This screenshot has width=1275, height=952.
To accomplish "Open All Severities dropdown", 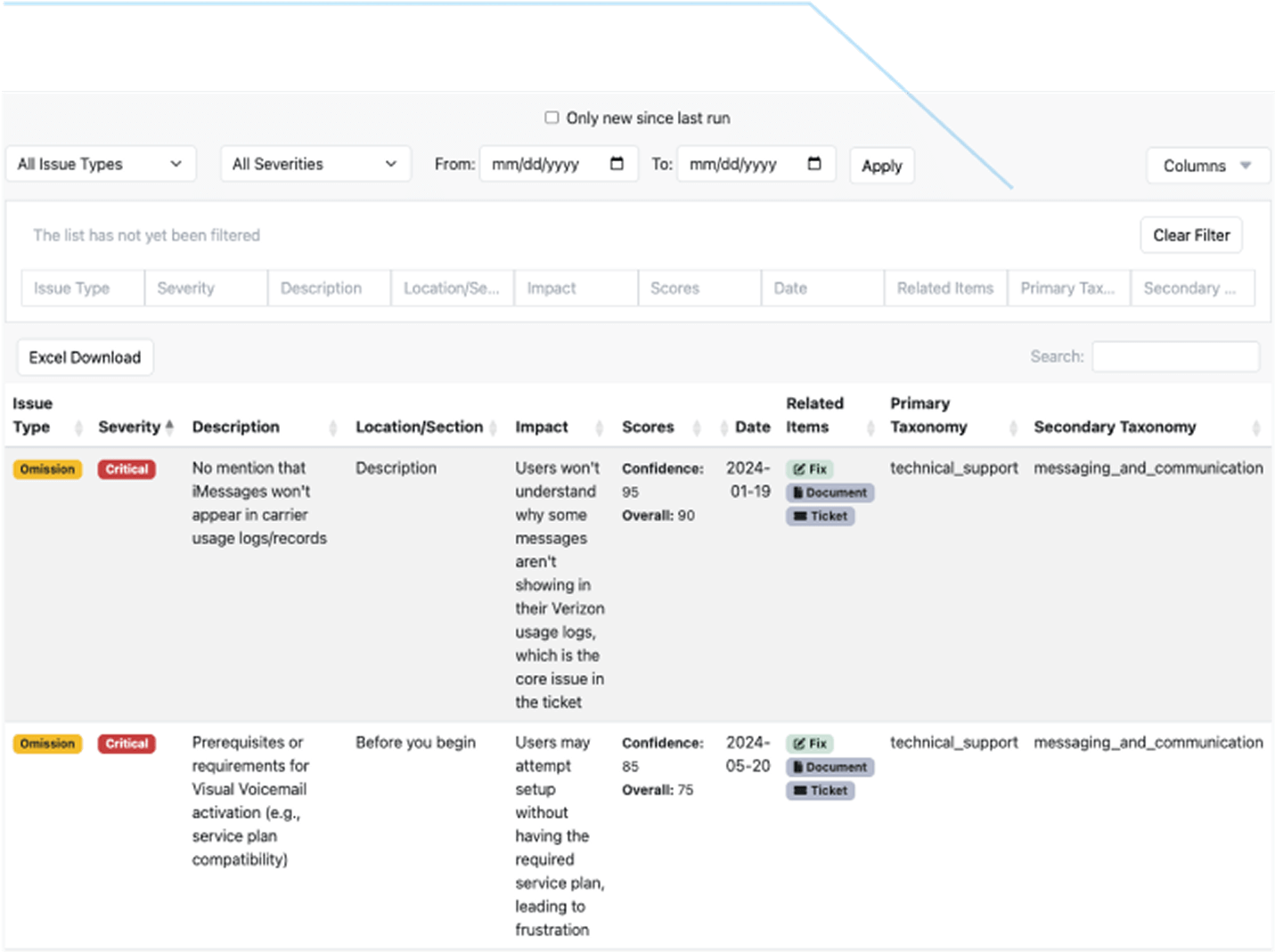I will tap(315, 164).
